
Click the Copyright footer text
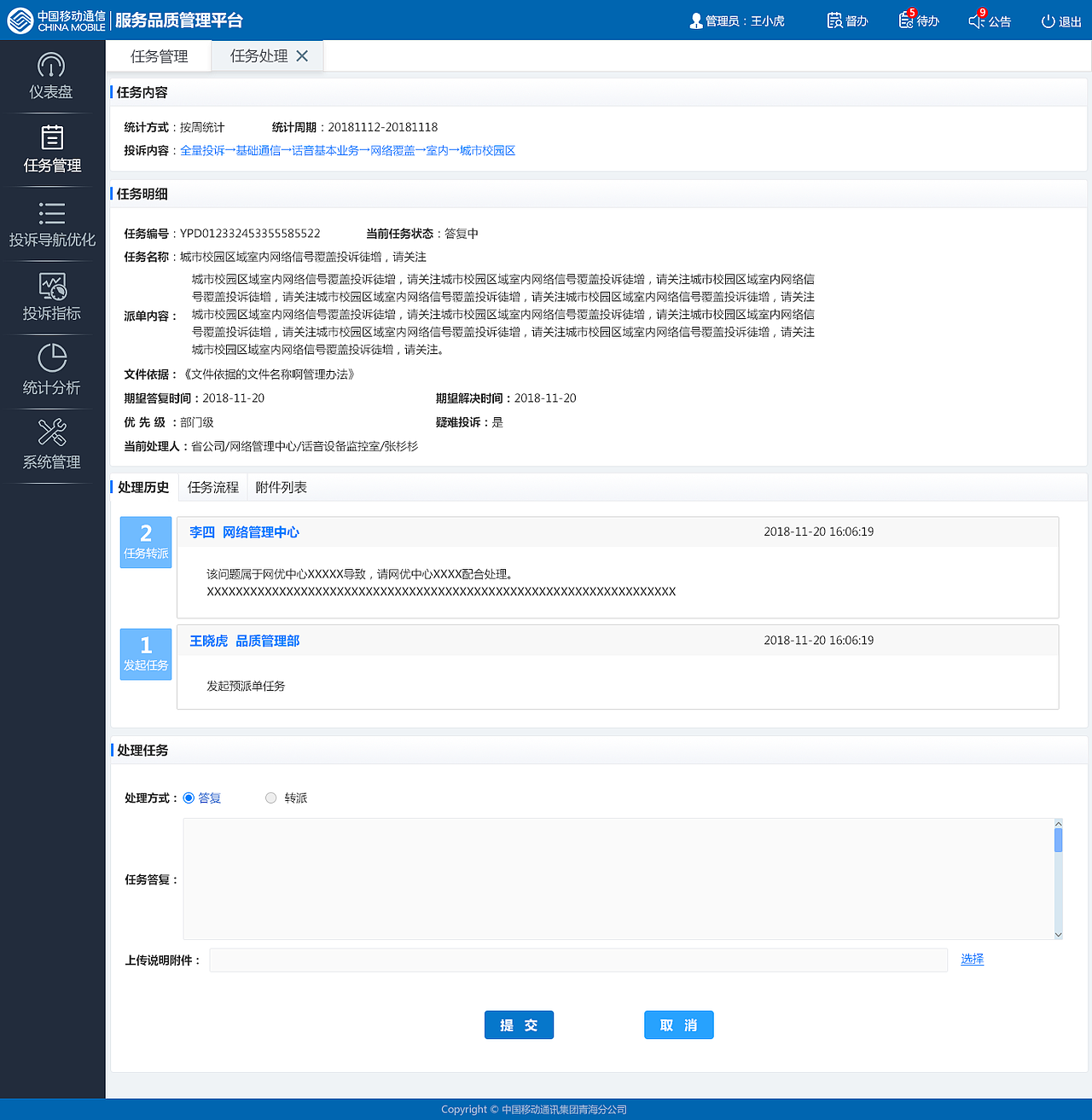[x=534, y=1109]
